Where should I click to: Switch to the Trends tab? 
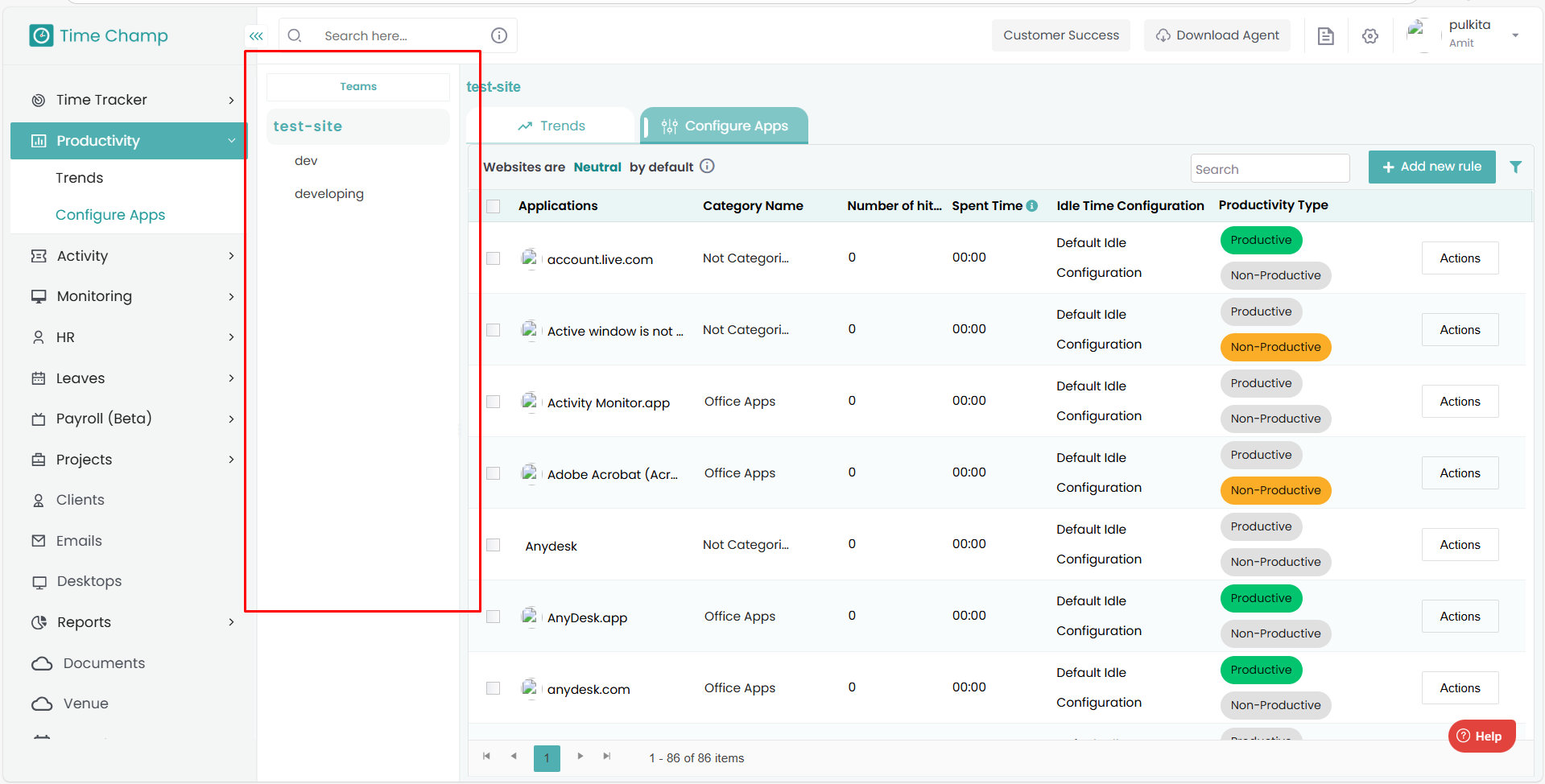click(x=551, y=126)
